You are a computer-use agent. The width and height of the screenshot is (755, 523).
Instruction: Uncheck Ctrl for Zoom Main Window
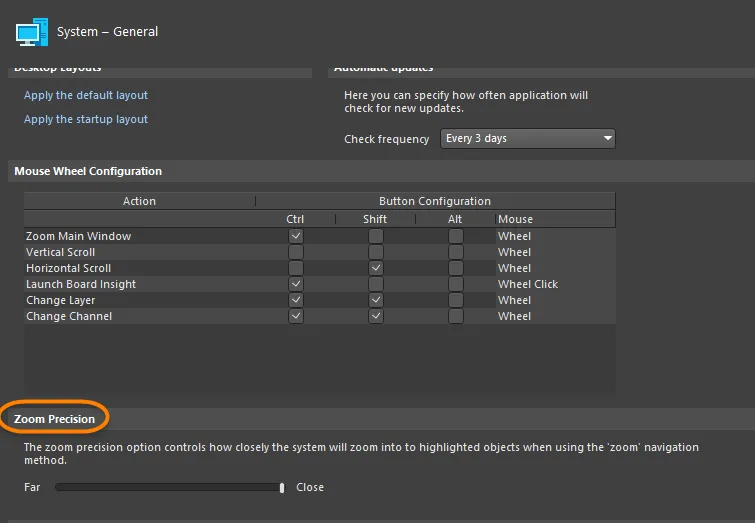point(295,236)
